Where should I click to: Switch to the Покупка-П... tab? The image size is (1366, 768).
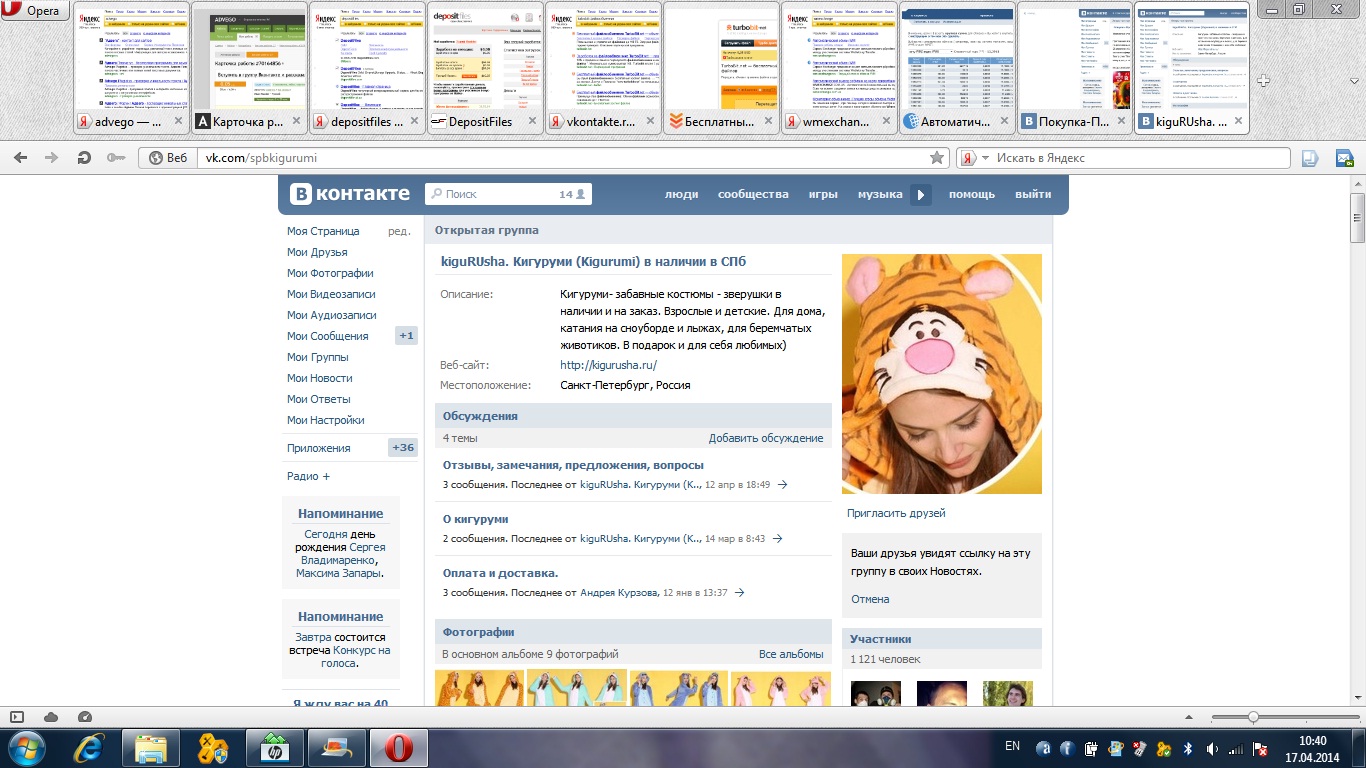[1073, 68]
